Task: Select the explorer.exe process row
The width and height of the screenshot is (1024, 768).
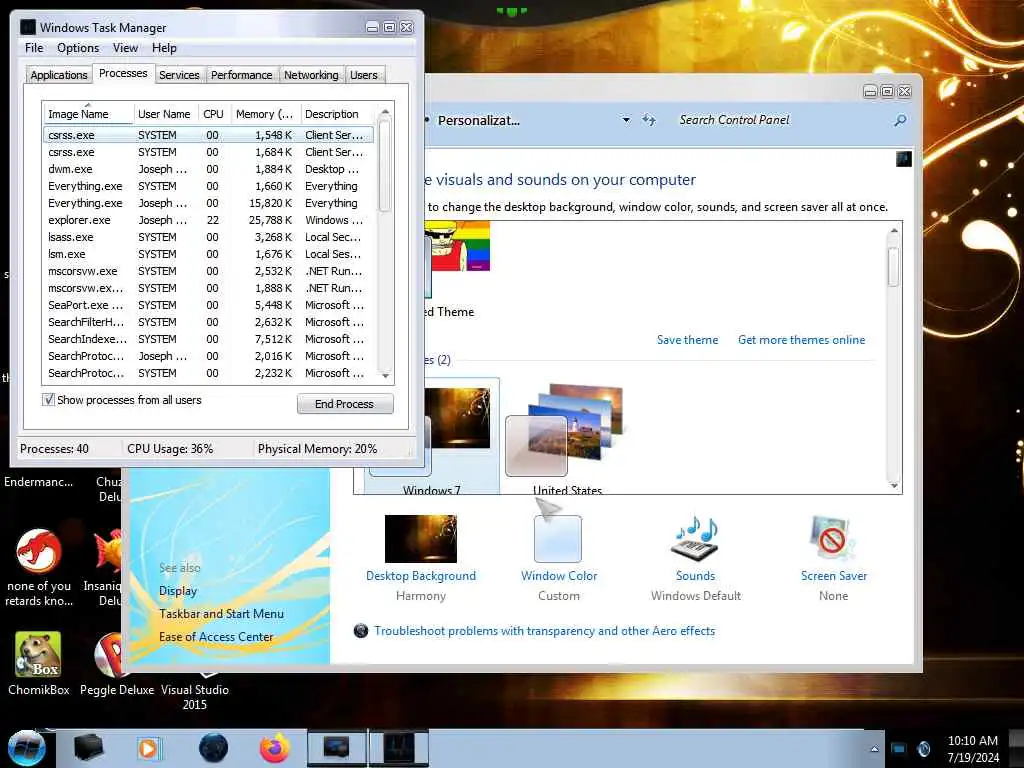Action: click(208, 220)
